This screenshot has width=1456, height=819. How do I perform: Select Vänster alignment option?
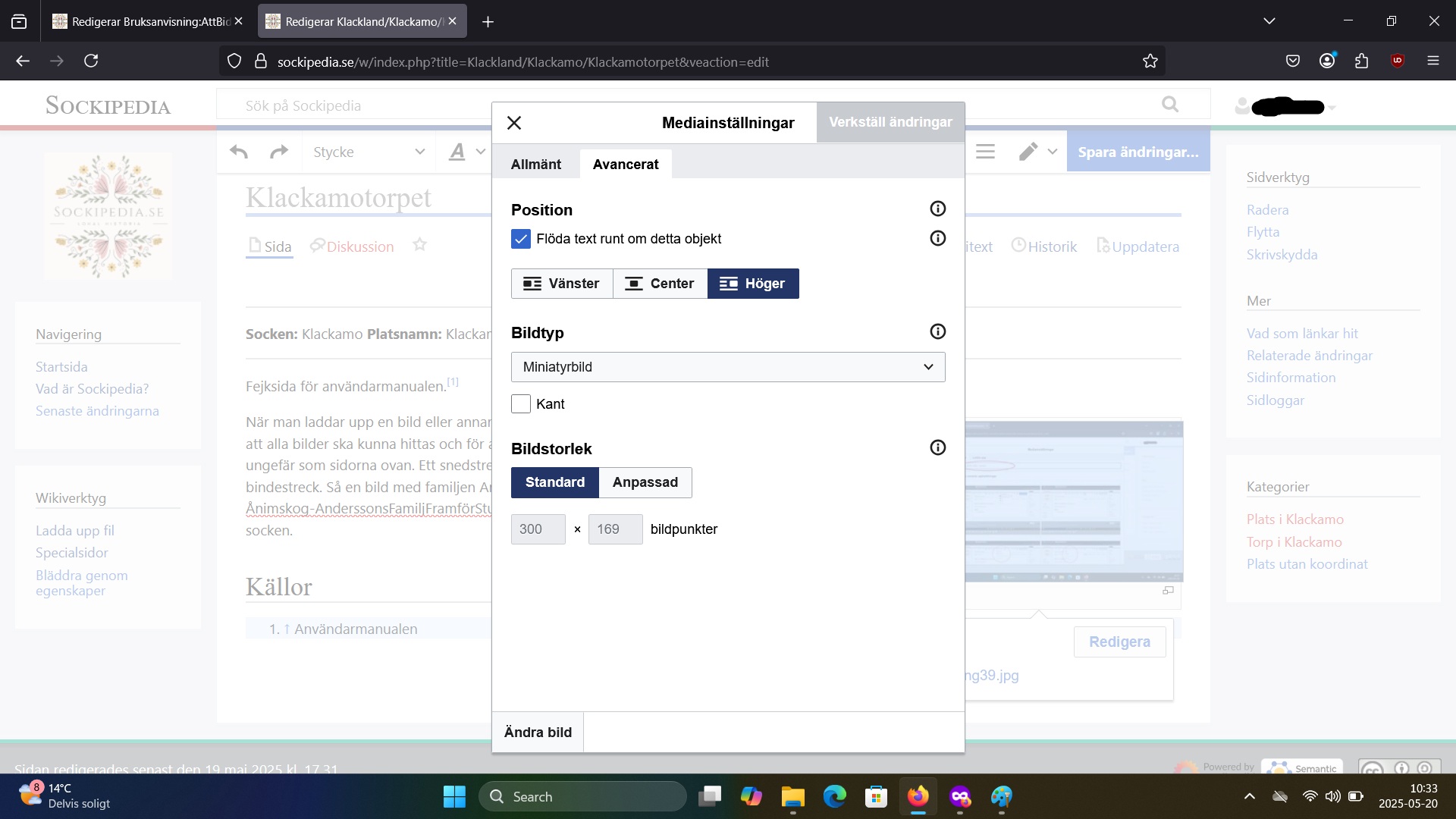pyautogui.click(x=562, y=284)
